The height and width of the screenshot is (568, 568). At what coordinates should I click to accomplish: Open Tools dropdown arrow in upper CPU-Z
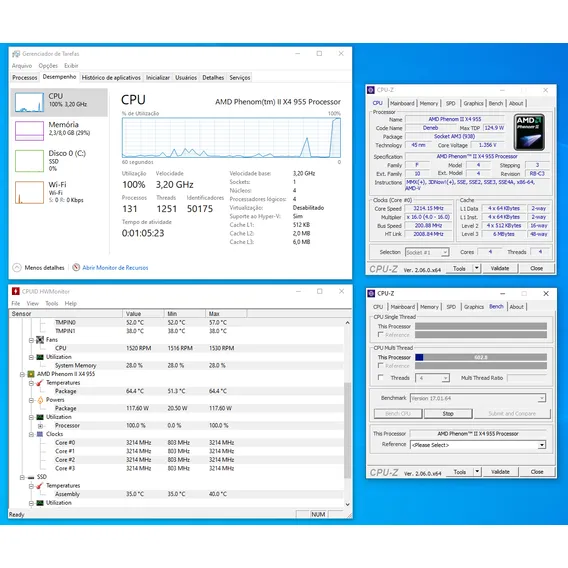pyautogui.click(x=477, y=268)
